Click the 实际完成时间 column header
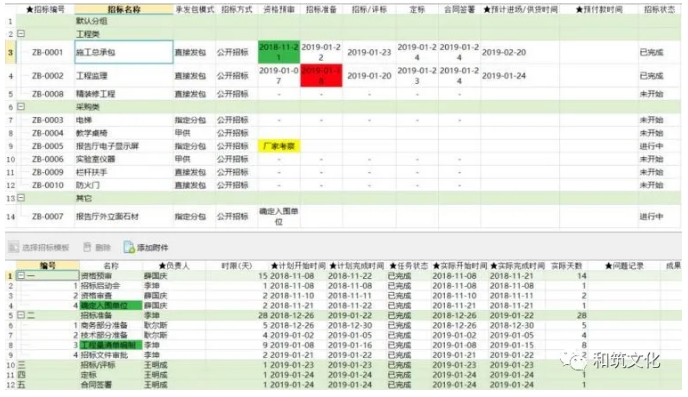The width and height of the screenshot is (688, 397). click(x=517, y=266)
